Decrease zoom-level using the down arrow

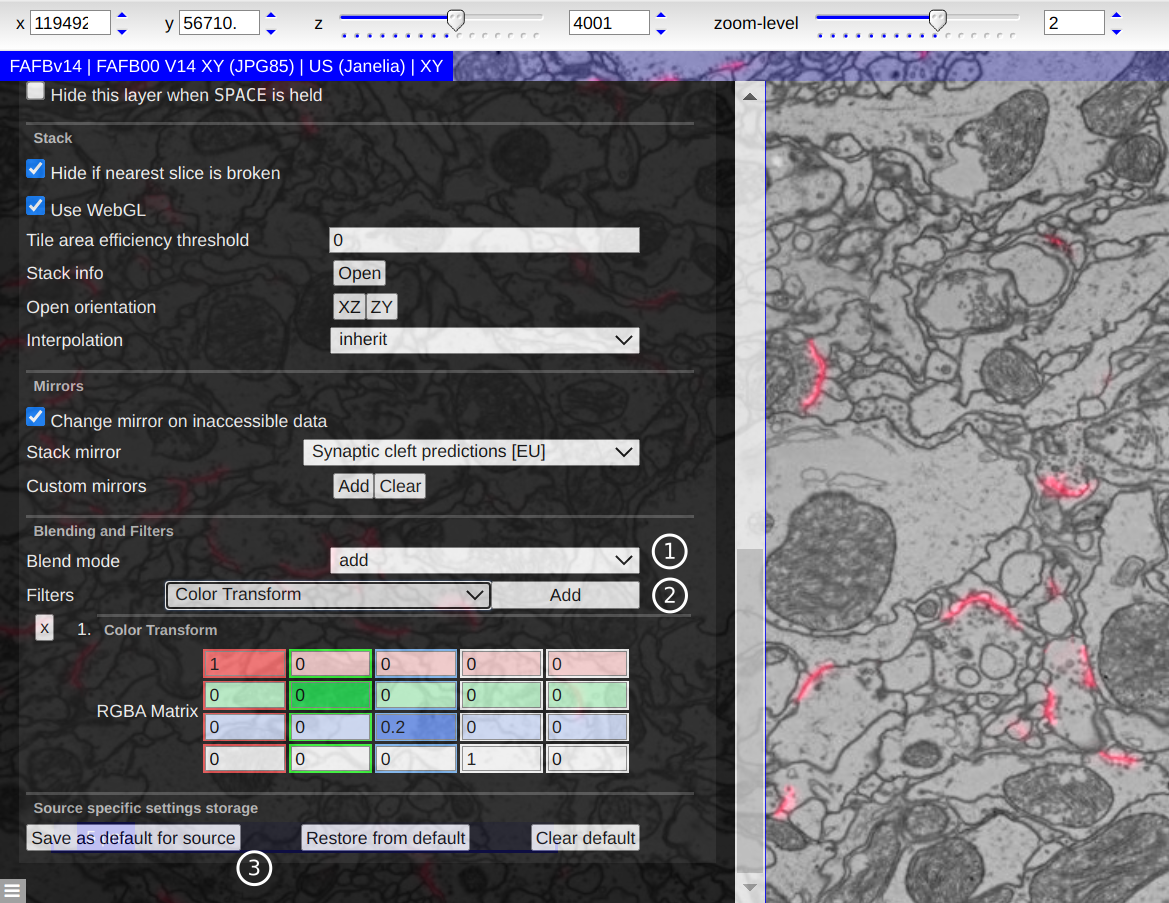(x=1116, y=30)
